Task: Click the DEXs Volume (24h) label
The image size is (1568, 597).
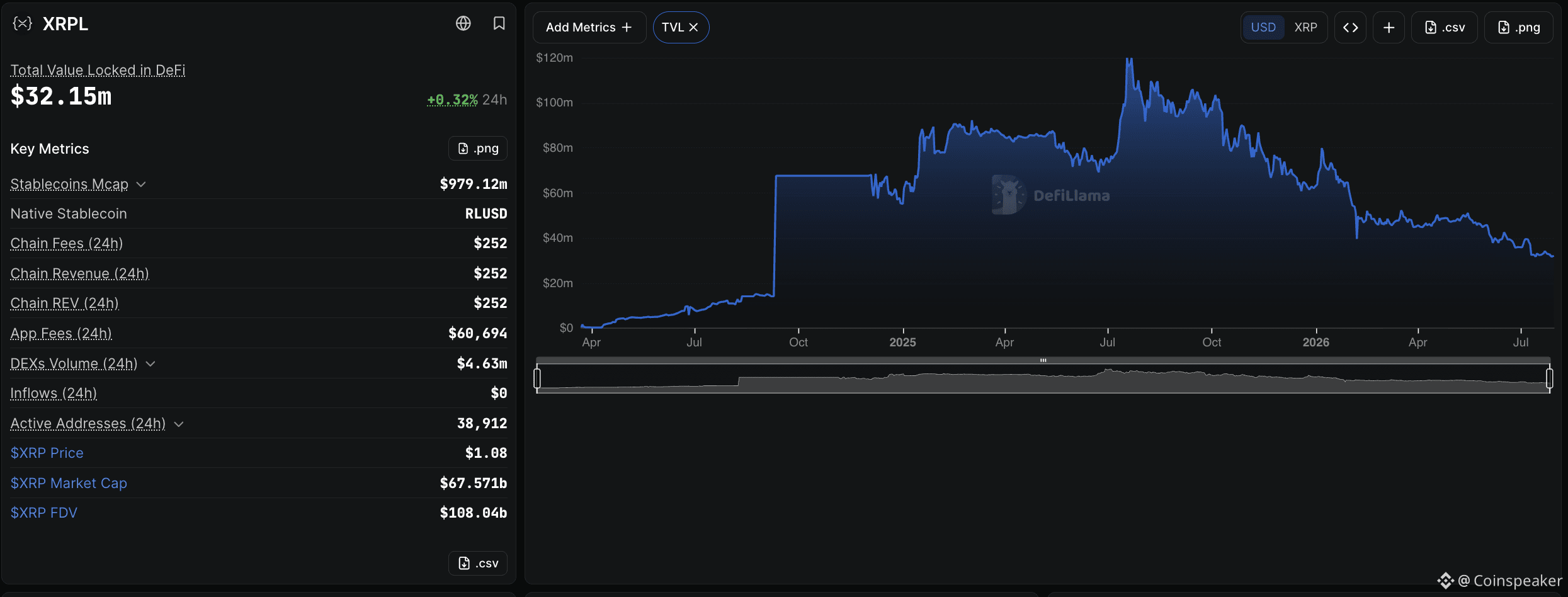Action: (74, 363)
